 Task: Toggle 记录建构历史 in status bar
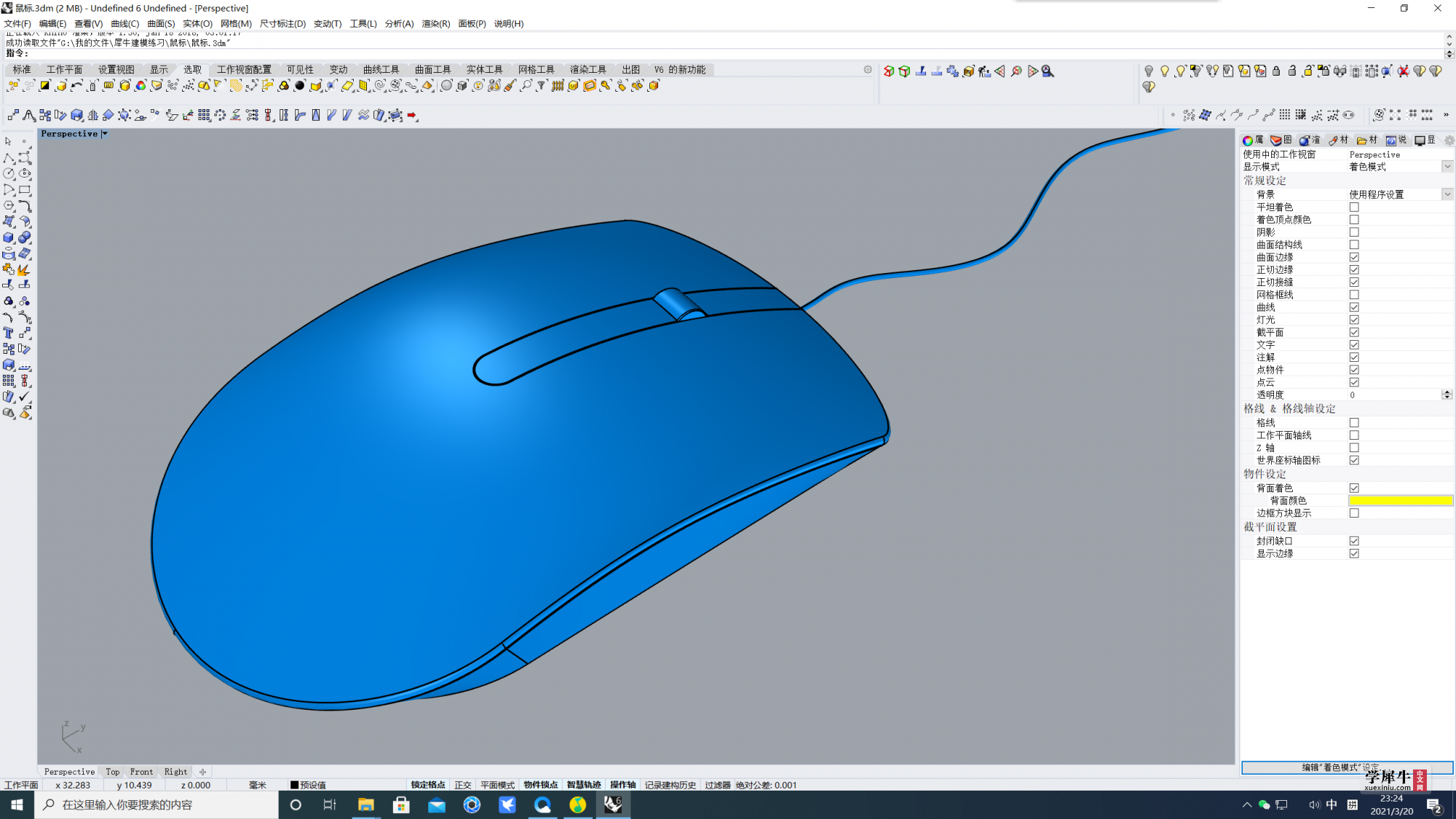[670, 785]
